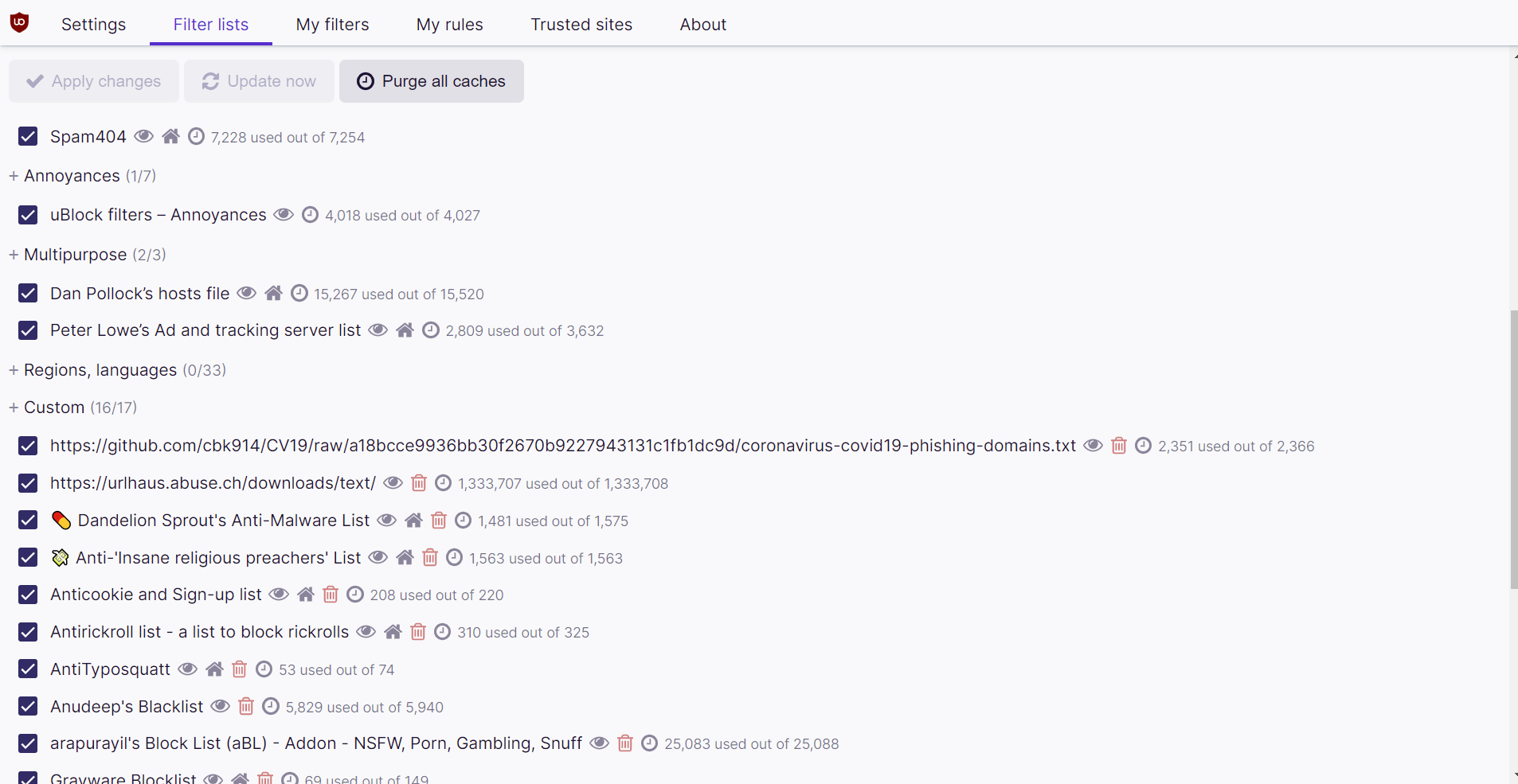This screenshot has width=1518, height=784.
Task: Open the uBlock Origin logo icon
Action: pos(19,22)
